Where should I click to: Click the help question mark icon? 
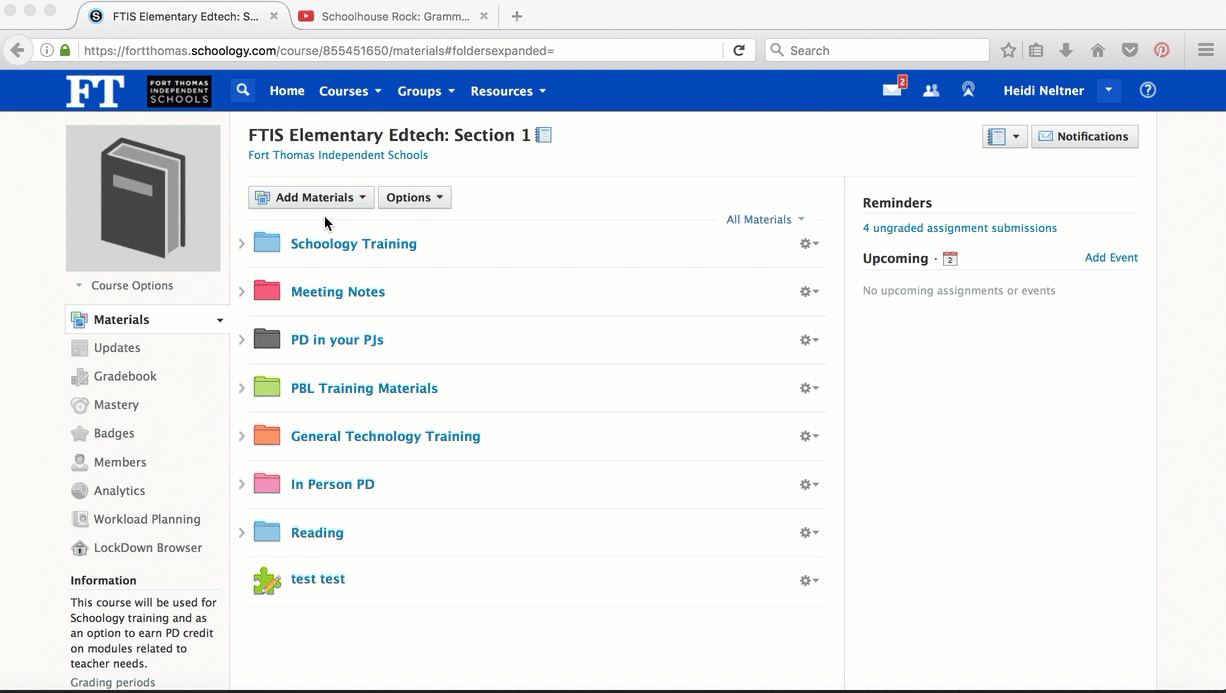[x=1148, y=90]
